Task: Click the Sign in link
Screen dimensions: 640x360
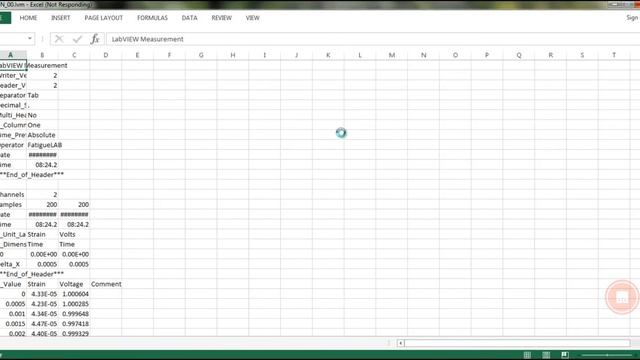Action: pyautogui.click(x=632, y=18)
